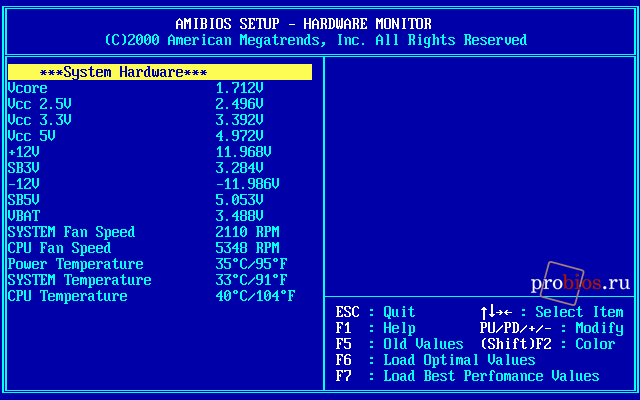
Task: Select the +12V label
Action: click(24, 152)
